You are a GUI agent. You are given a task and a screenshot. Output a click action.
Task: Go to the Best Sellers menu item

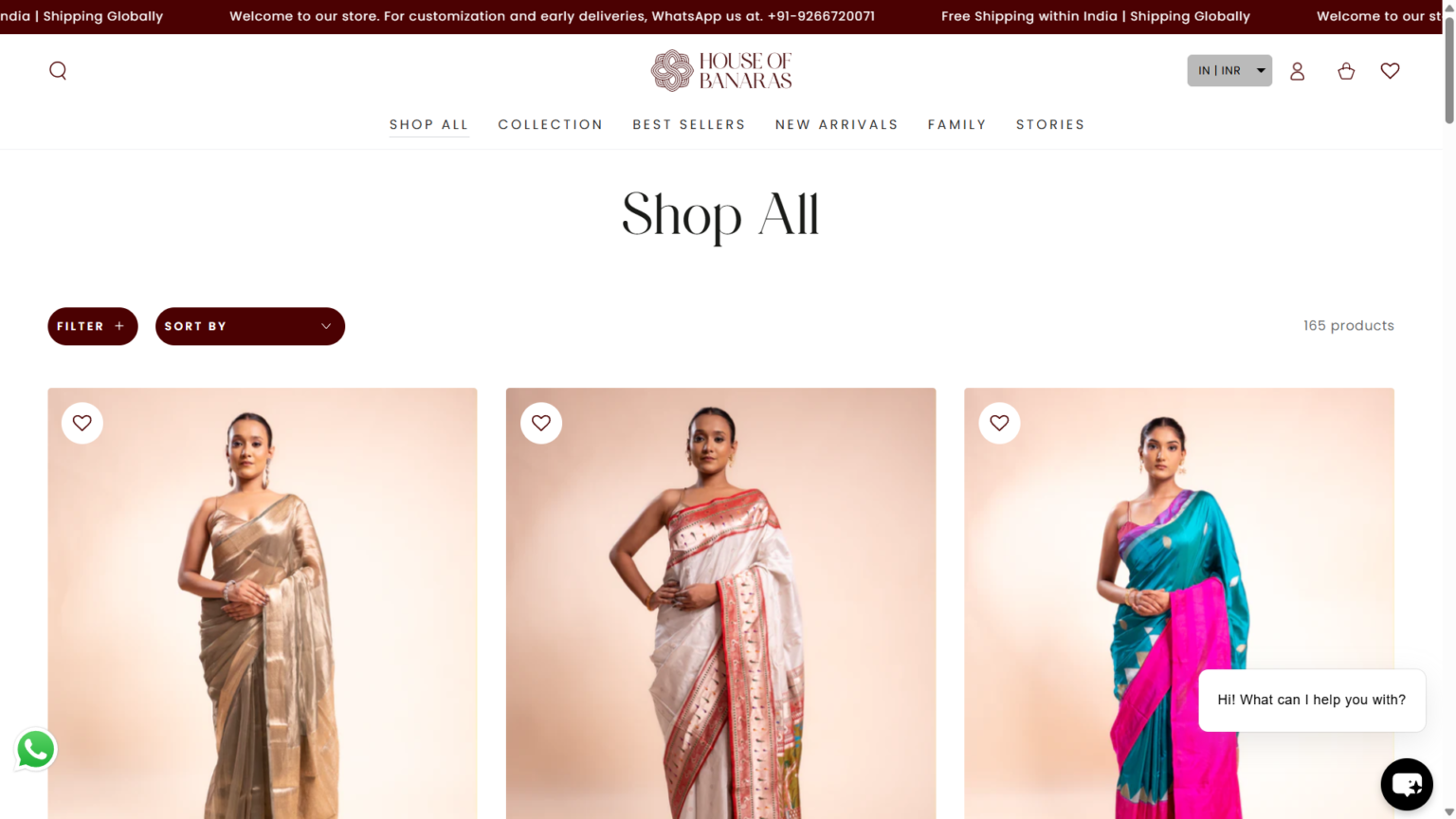689,125
